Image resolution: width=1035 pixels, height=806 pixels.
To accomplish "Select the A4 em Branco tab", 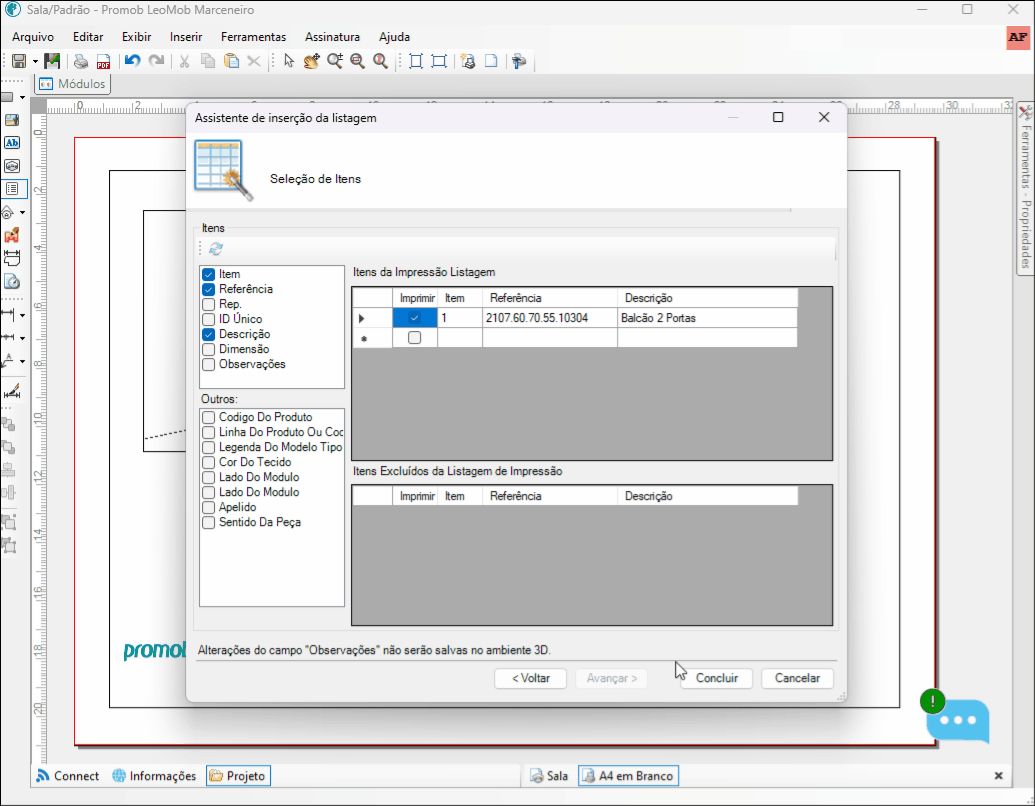I will click(628, 776).
